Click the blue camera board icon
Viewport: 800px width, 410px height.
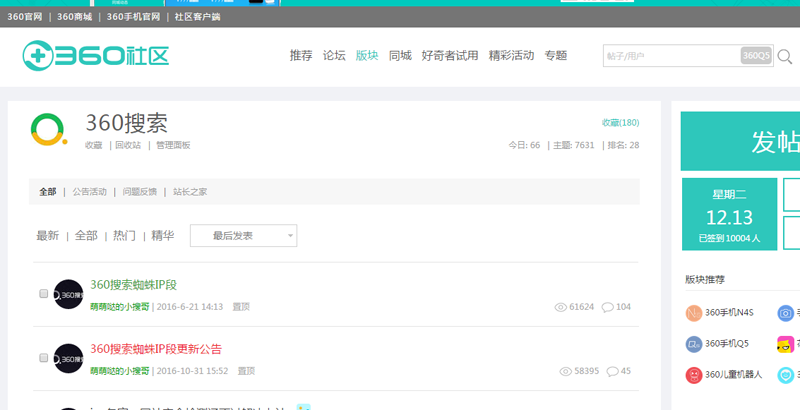pyautogui.click(x=786, y=313)
